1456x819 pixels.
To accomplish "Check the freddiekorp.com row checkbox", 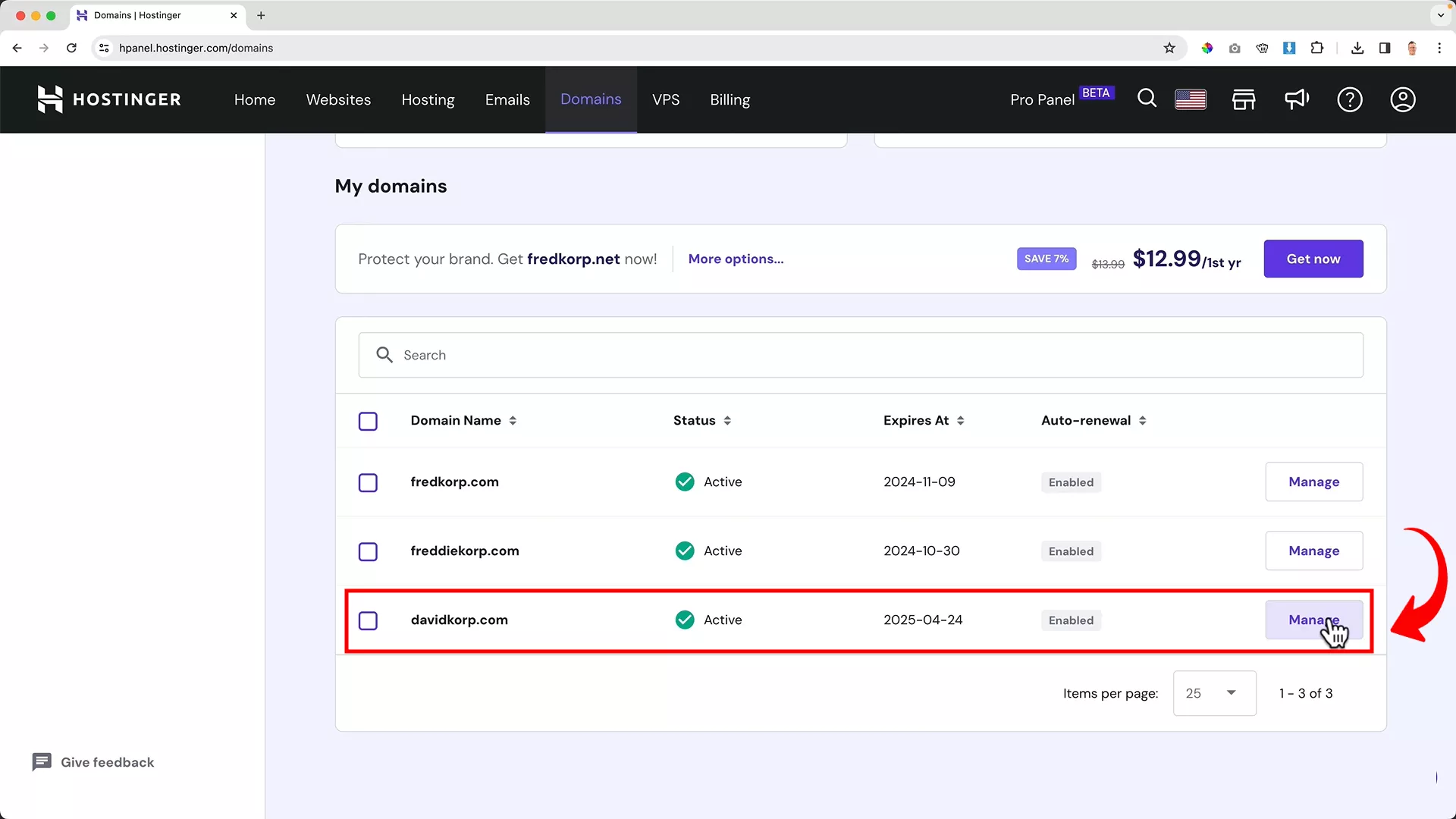I will [368, 551].
